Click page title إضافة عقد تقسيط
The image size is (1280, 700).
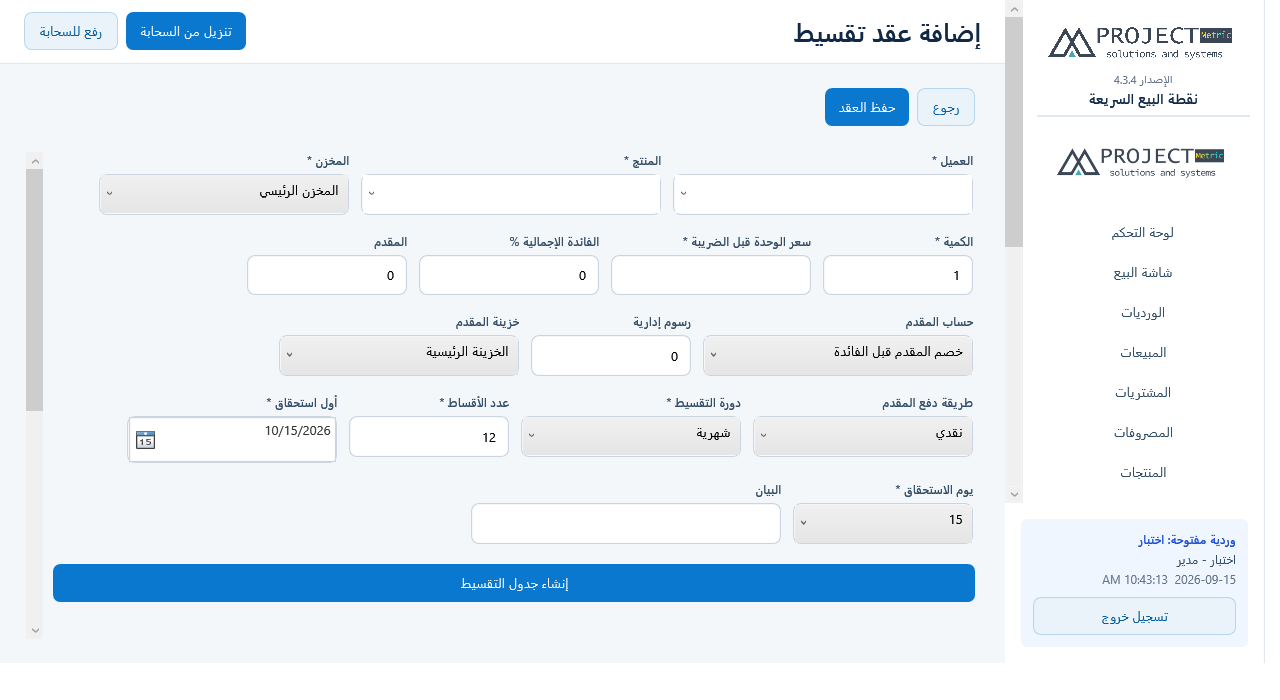pos(887,33)
